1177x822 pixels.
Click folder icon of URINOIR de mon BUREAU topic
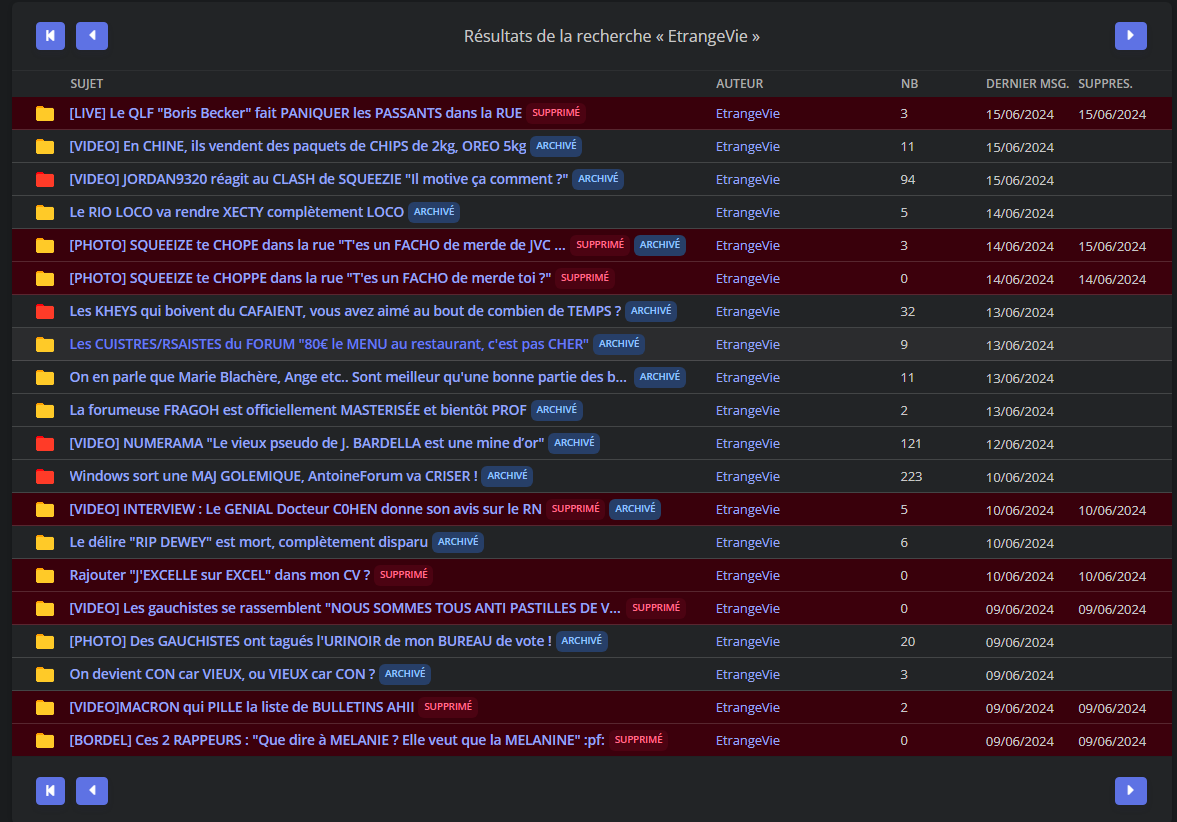coord(45,642)
